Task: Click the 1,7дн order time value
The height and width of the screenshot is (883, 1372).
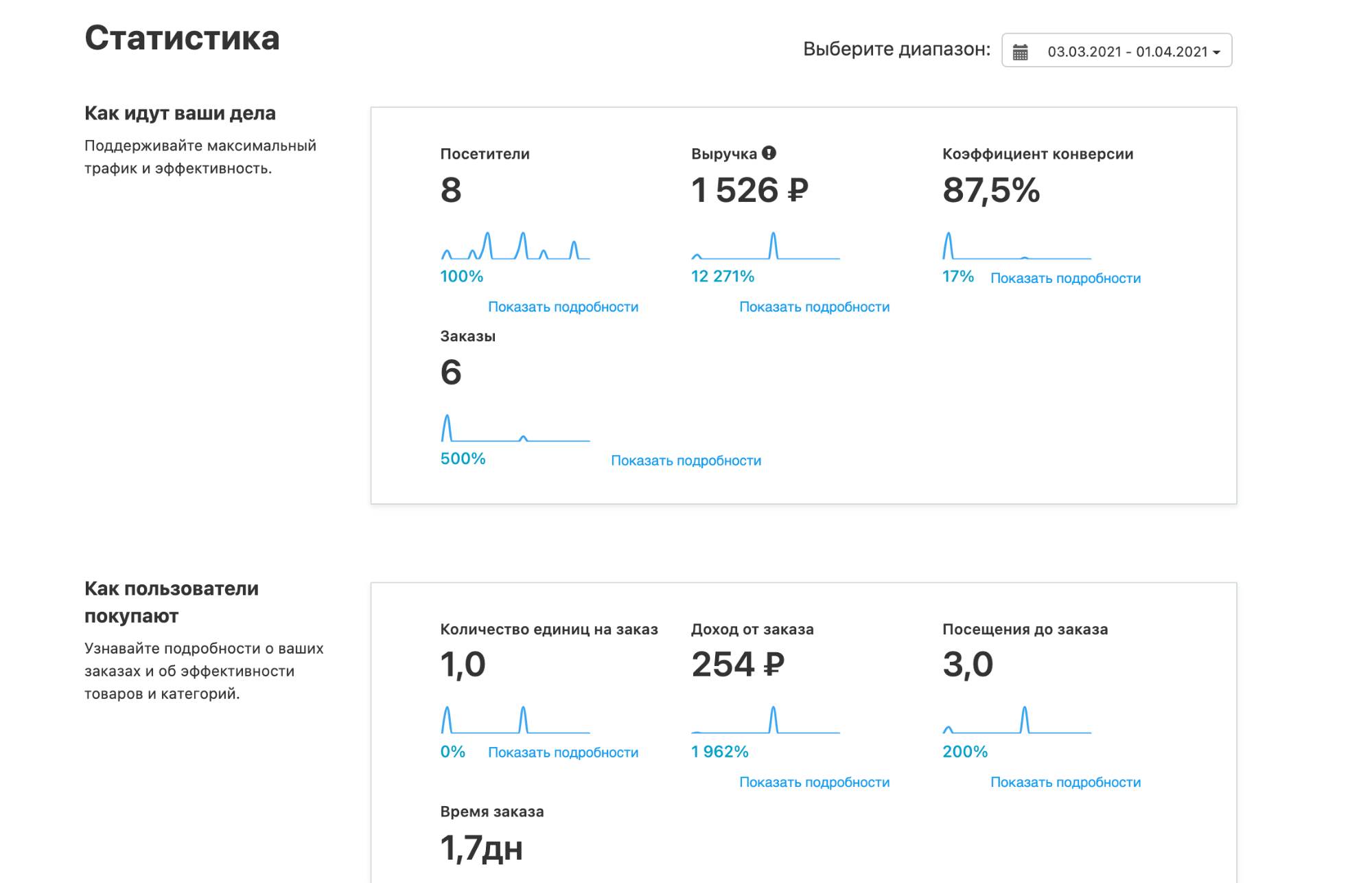Action: pyautogui.click(x=482, y=849)
